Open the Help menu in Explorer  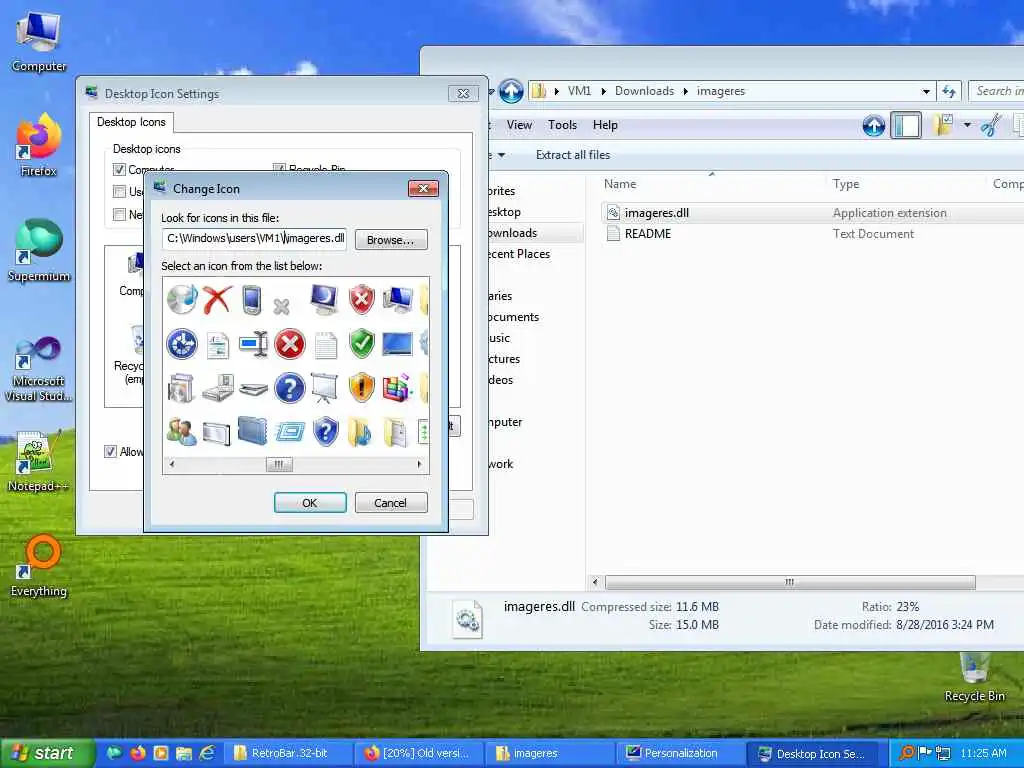pos(605,125)
